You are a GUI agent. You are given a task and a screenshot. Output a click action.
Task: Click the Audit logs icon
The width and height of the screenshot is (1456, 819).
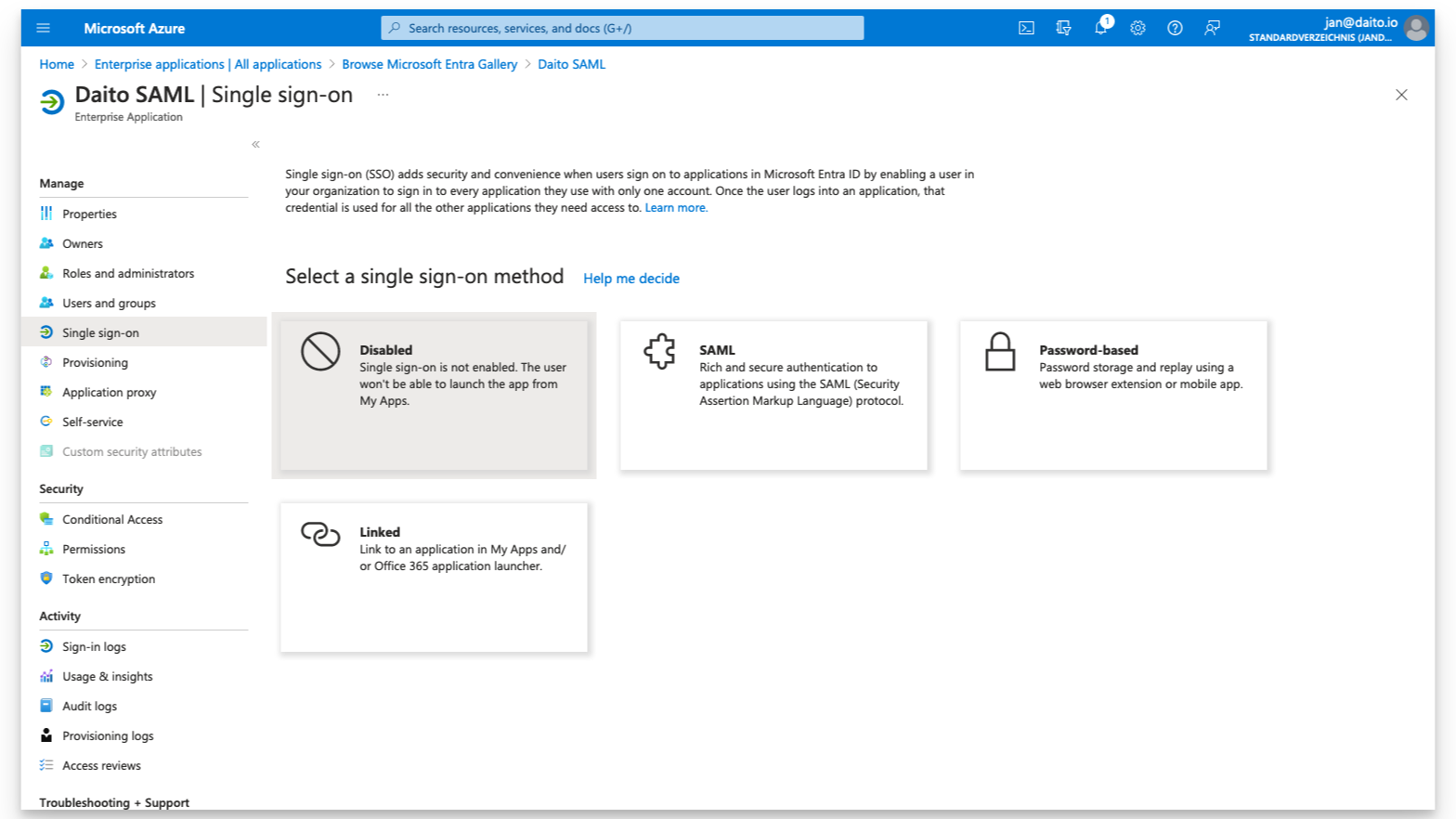(x=46, y=706)
